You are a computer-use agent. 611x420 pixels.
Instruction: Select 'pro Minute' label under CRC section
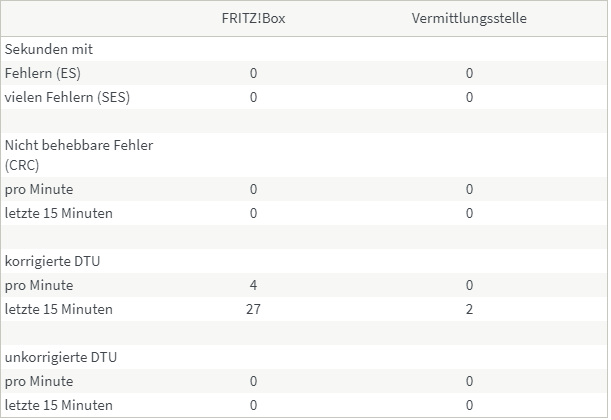(39, 189)
